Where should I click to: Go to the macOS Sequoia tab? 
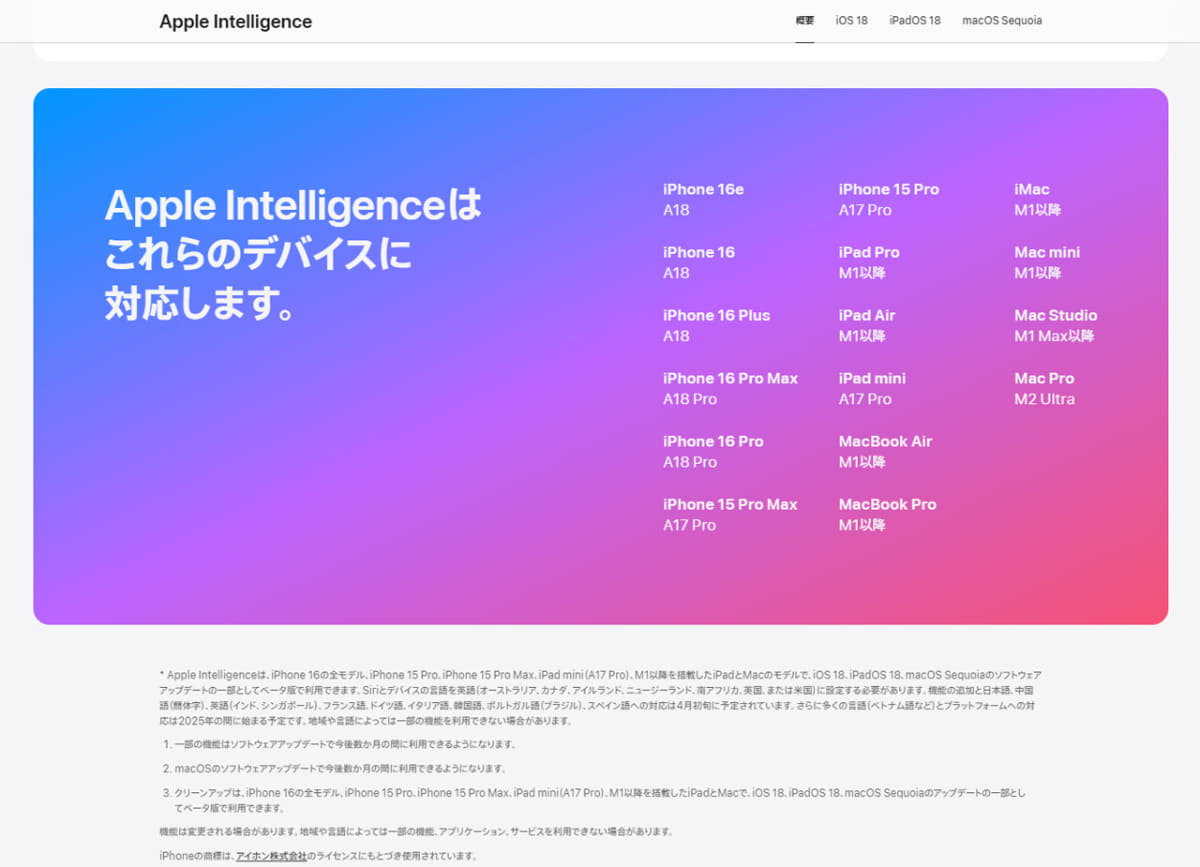click(x=1002, y=20)
